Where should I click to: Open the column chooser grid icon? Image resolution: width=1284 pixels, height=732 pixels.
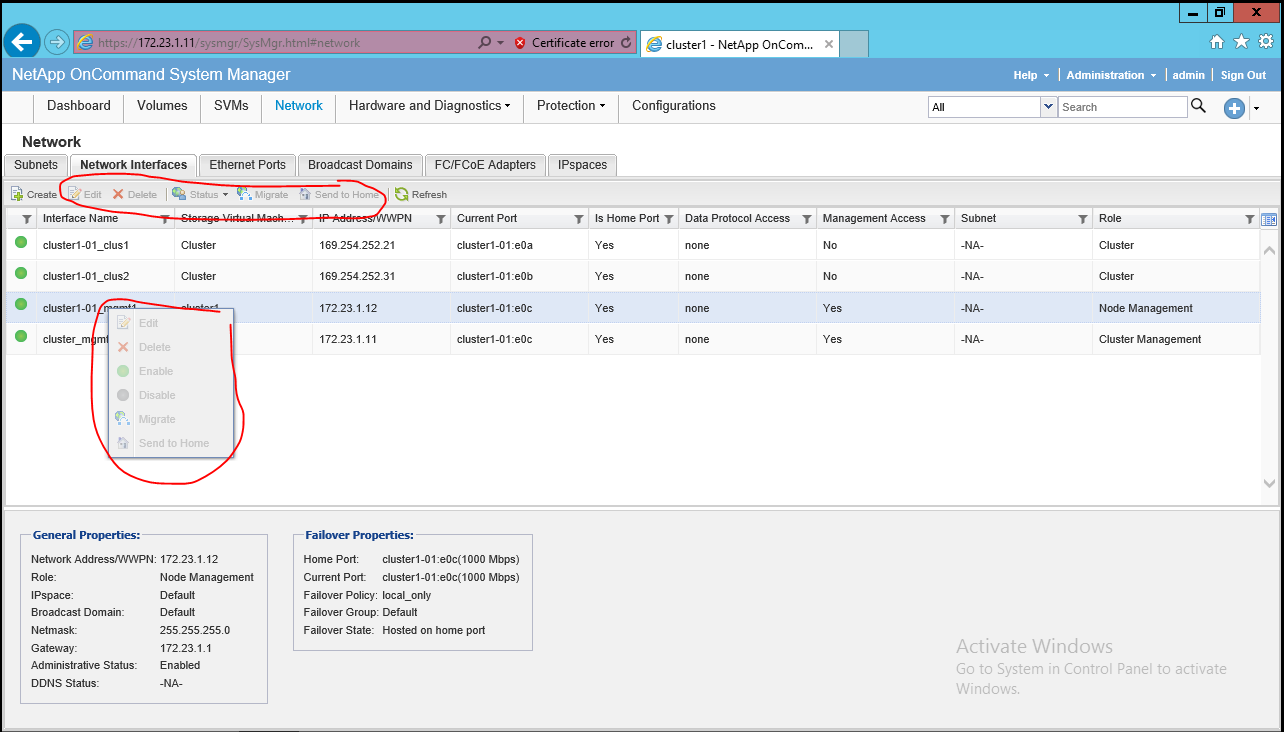tap(1269, 219)
